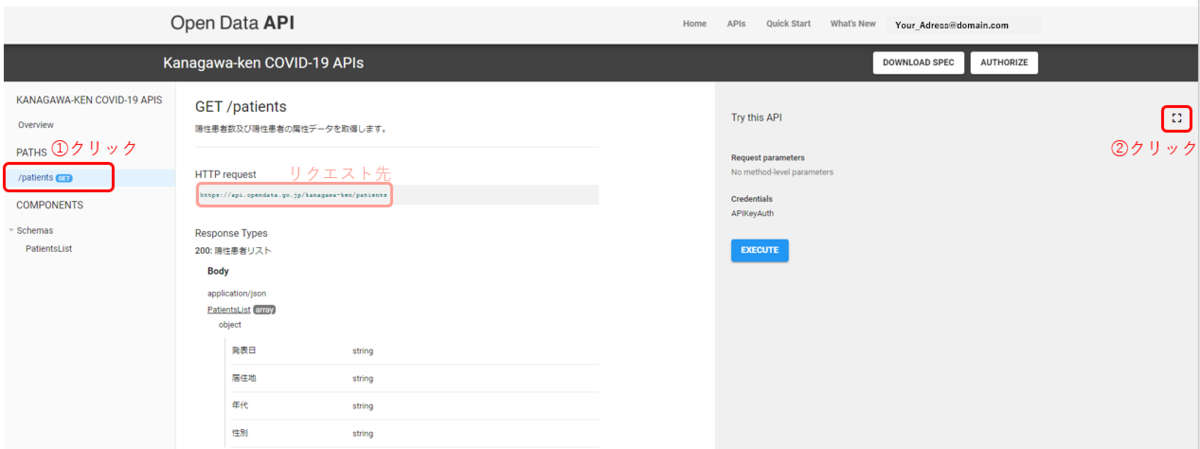Click the HTTP request URL text
The width and height of the screenshot is (1200, 449).
point(294,195)
